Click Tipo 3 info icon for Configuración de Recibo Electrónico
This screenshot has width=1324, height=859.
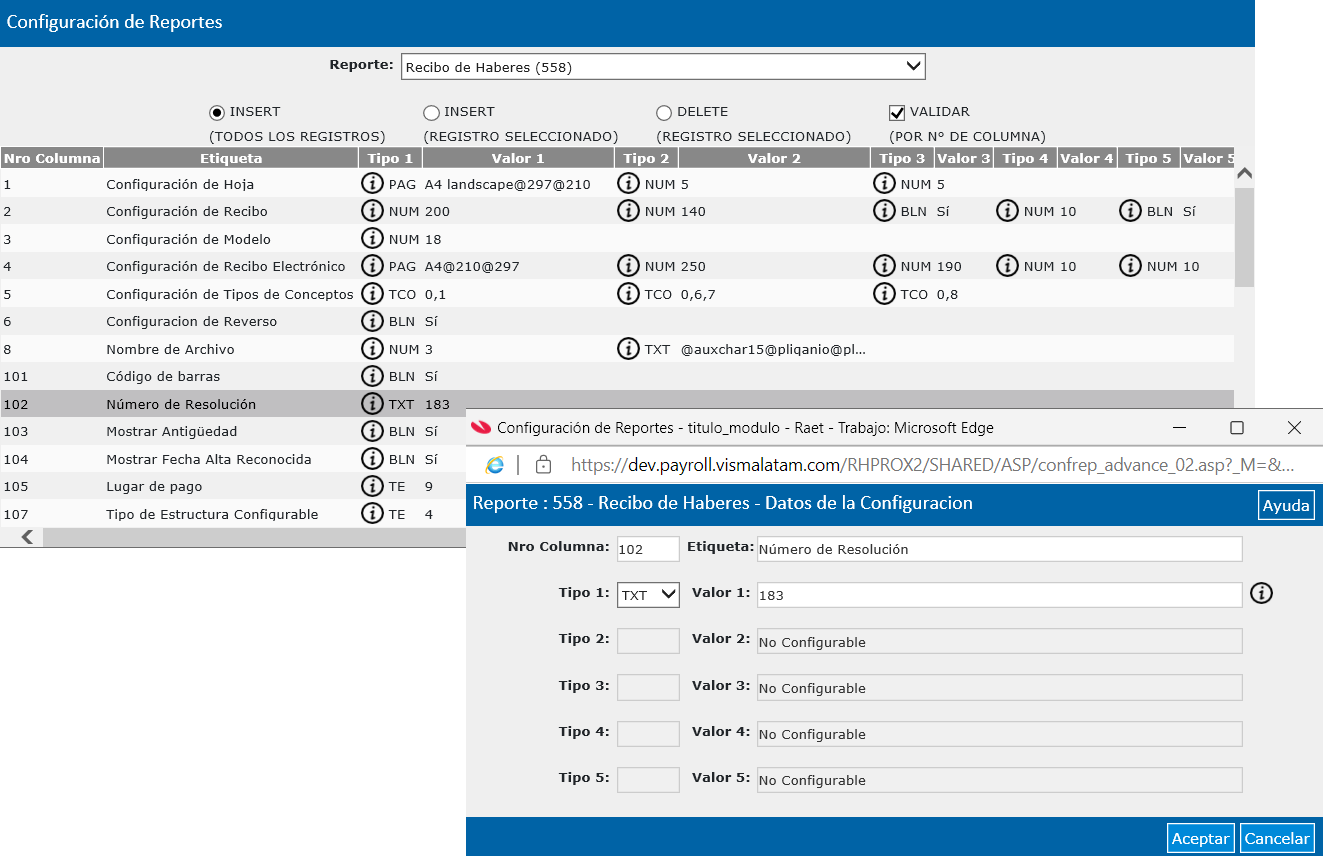pos(884,266)
